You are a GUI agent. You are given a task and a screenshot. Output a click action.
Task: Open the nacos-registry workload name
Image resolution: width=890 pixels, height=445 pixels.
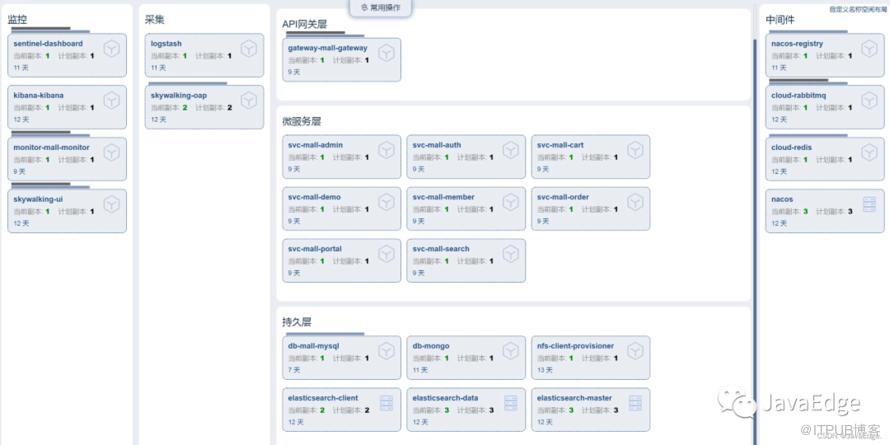pyautogui.click(x=797, y=44)
